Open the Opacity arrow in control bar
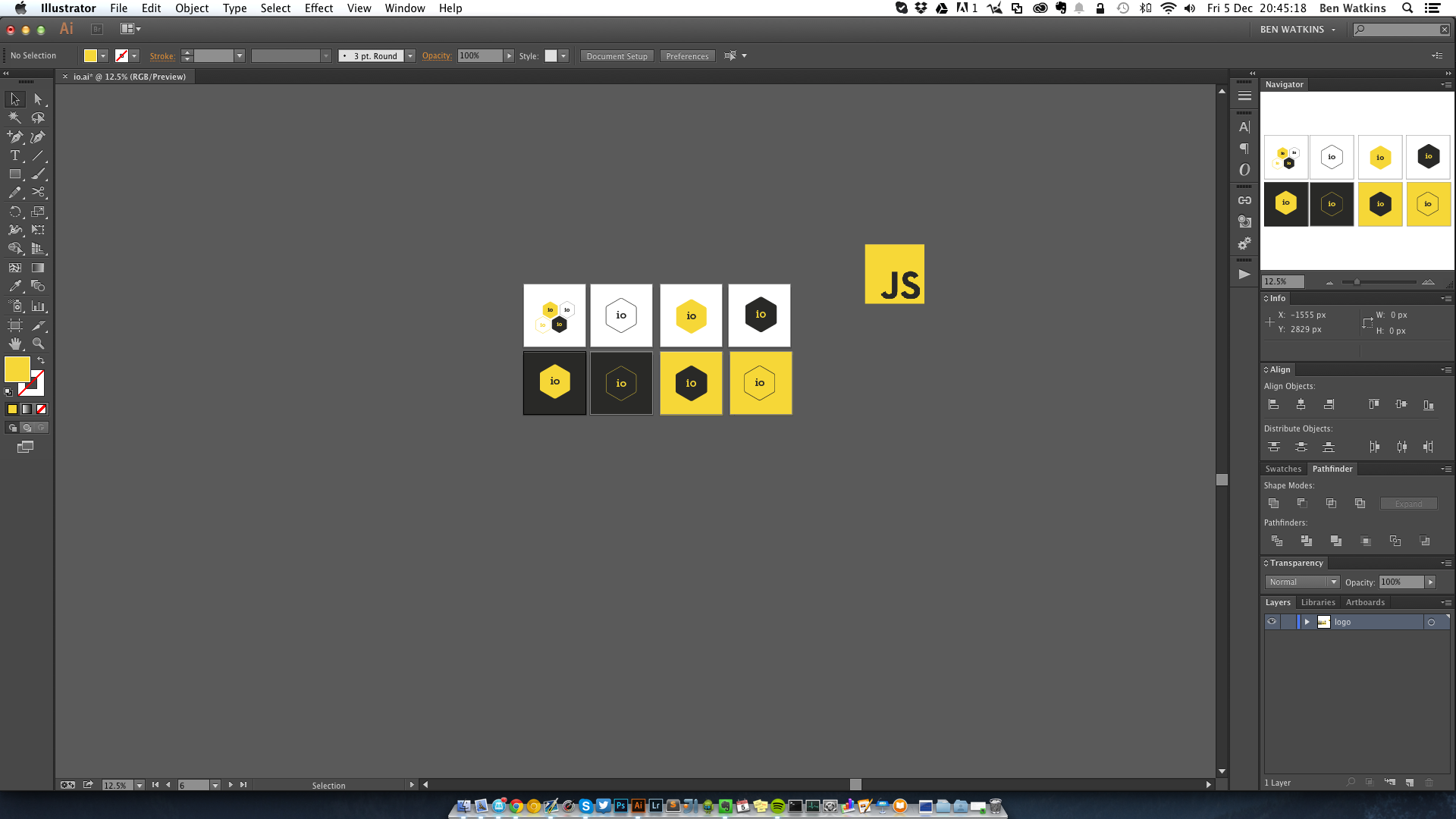The image size is (1456, 819). tap(510, 56)
